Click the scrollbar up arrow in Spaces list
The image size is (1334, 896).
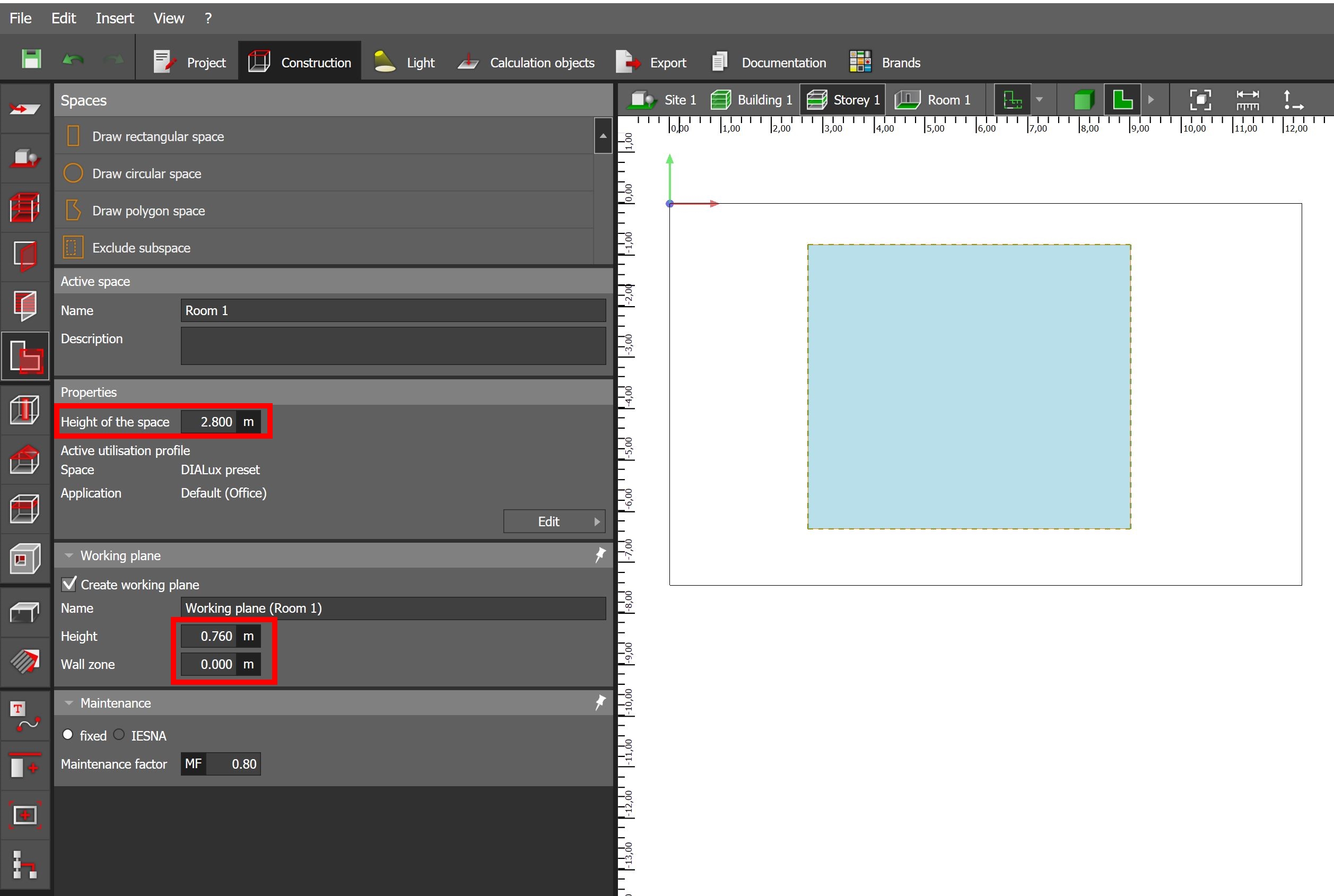coord(603,136)
